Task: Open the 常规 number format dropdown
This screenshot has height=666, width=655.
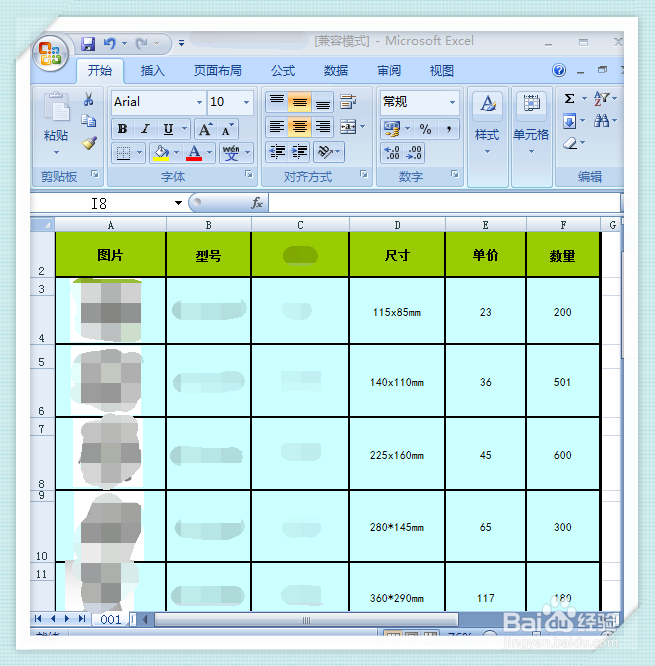Action: click(452, 102)
